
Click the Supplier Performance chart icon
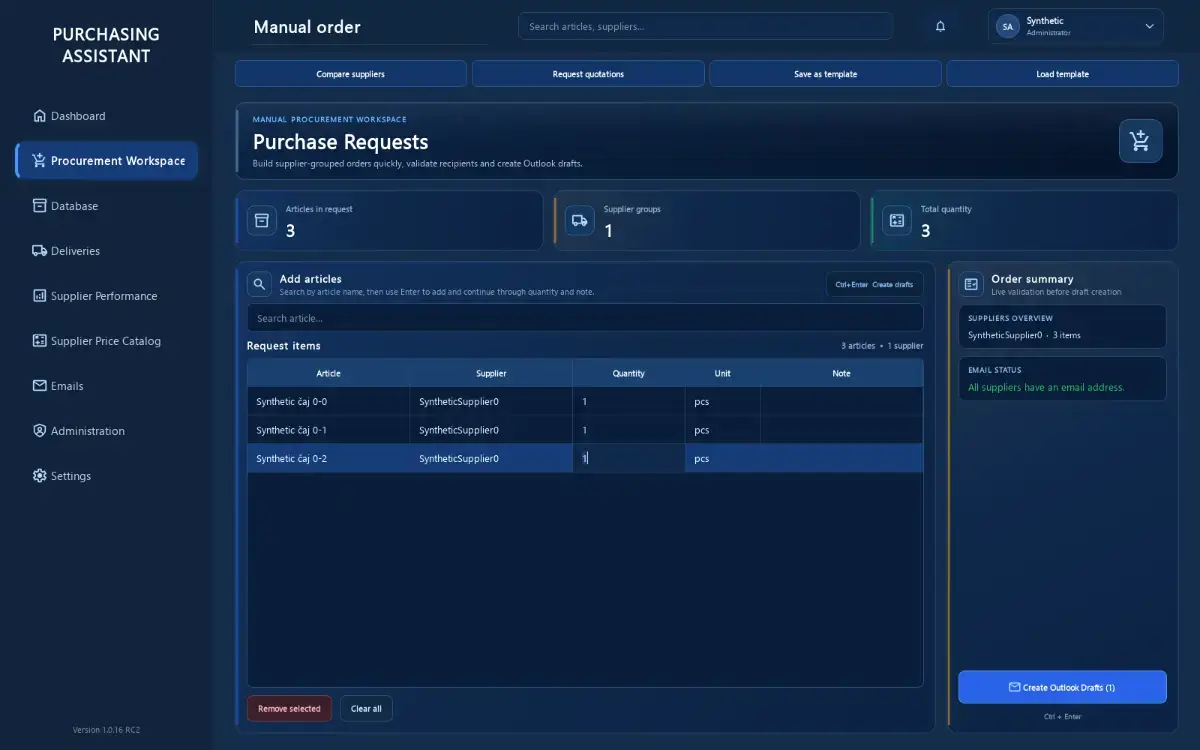point(39,296)
